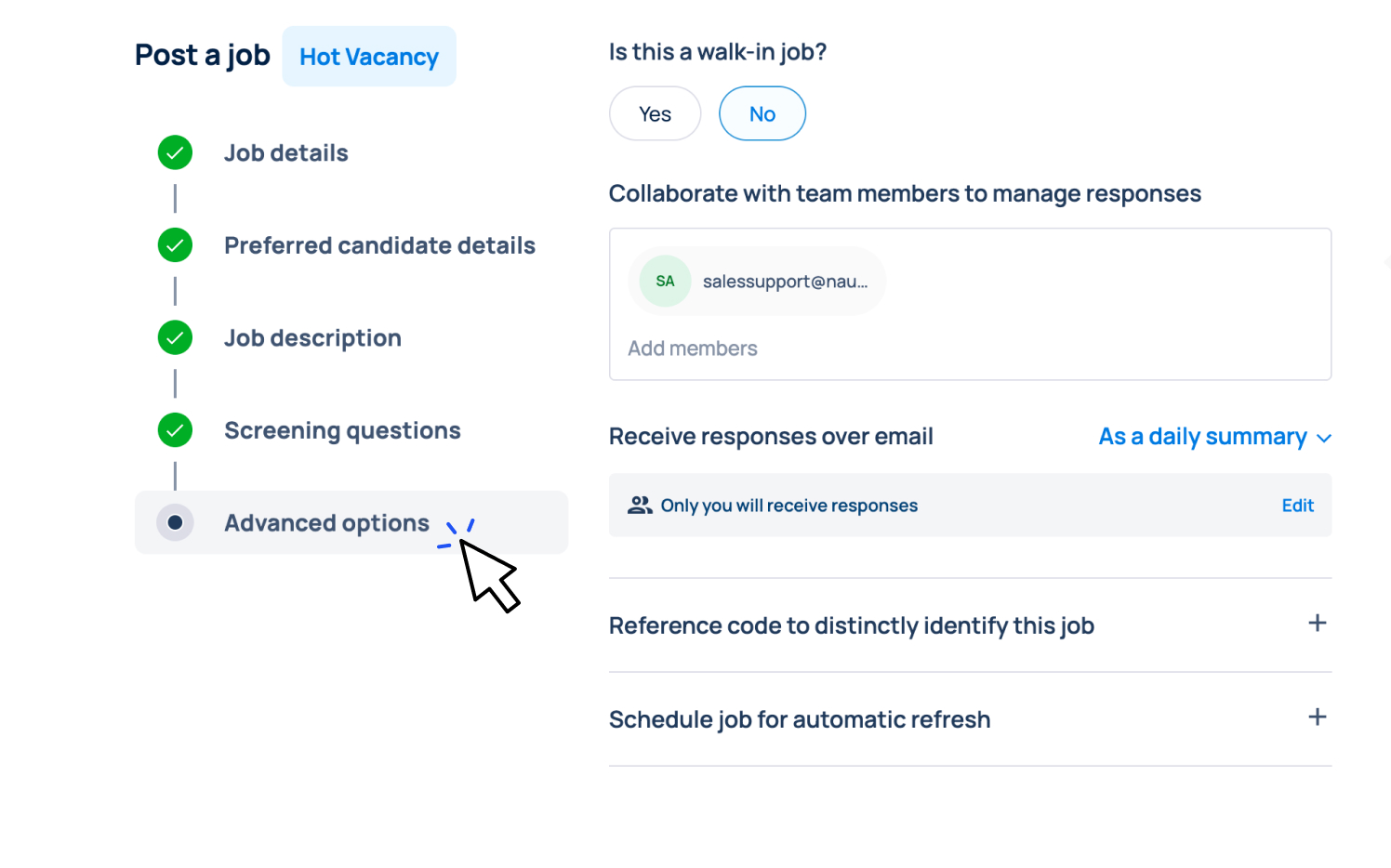Screen dimensions: 1391x868
Task: Open the 'As a daily summary' dropdown
Action: point(1214,437)
